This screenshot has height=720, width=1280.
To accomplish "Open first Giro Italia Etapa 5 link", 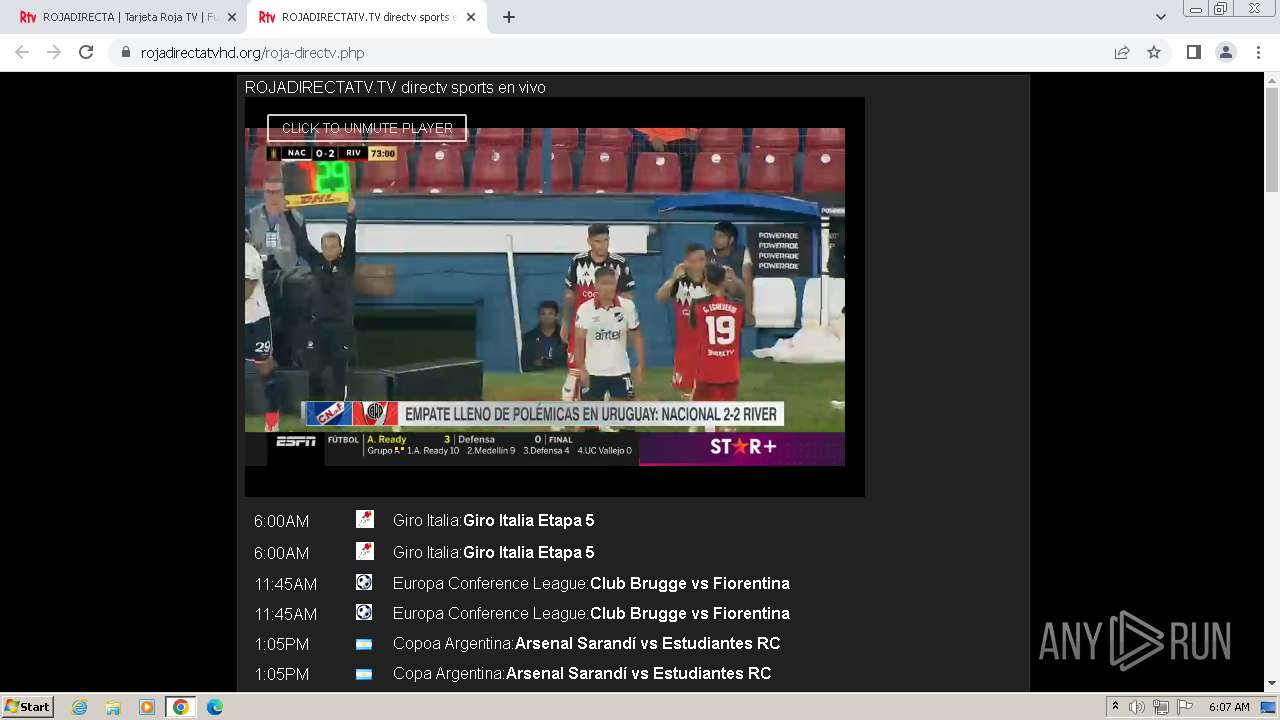I will click(x=528, y=520).
